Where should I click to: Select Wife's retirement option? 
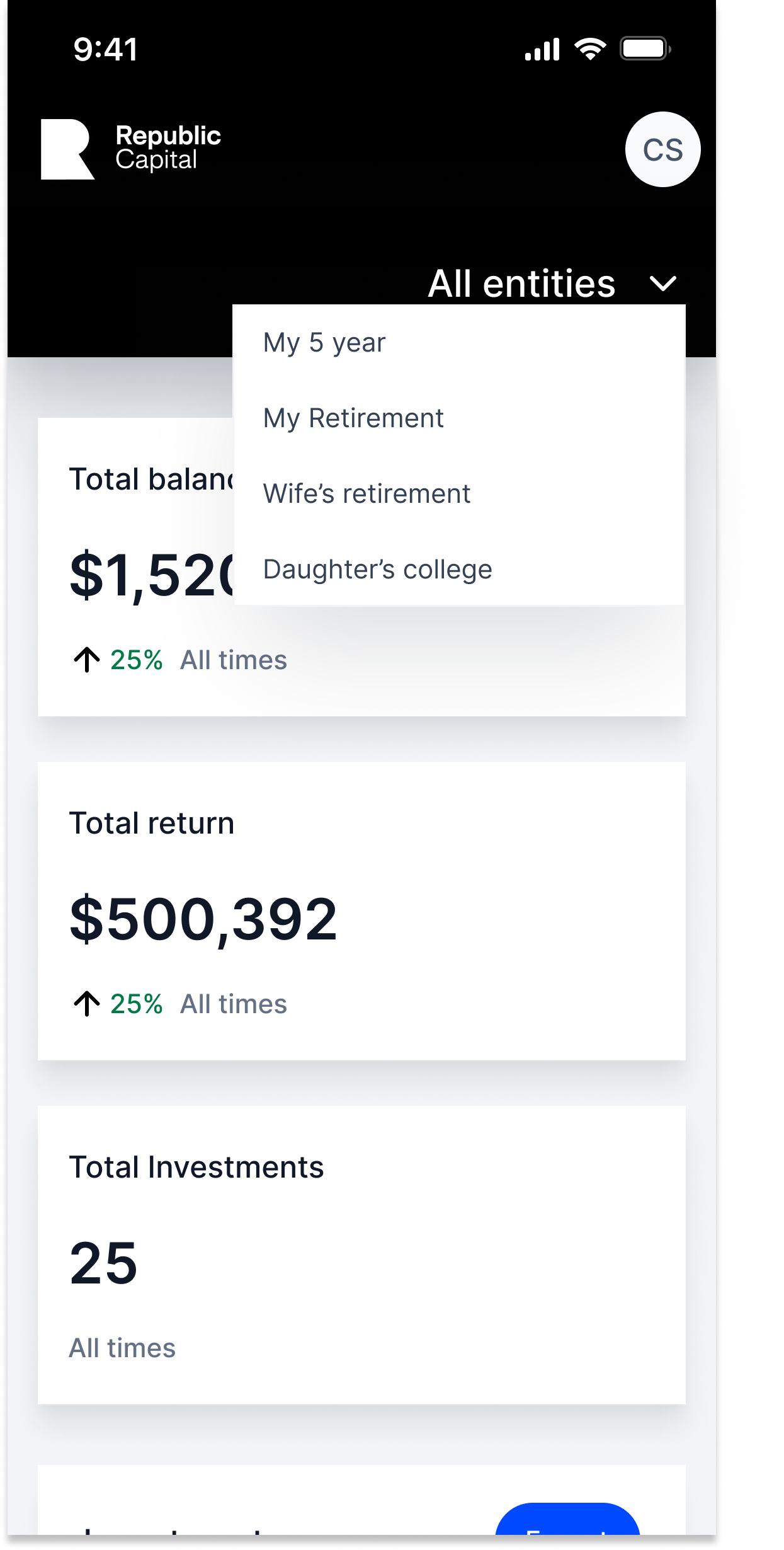tap(366, 494)
